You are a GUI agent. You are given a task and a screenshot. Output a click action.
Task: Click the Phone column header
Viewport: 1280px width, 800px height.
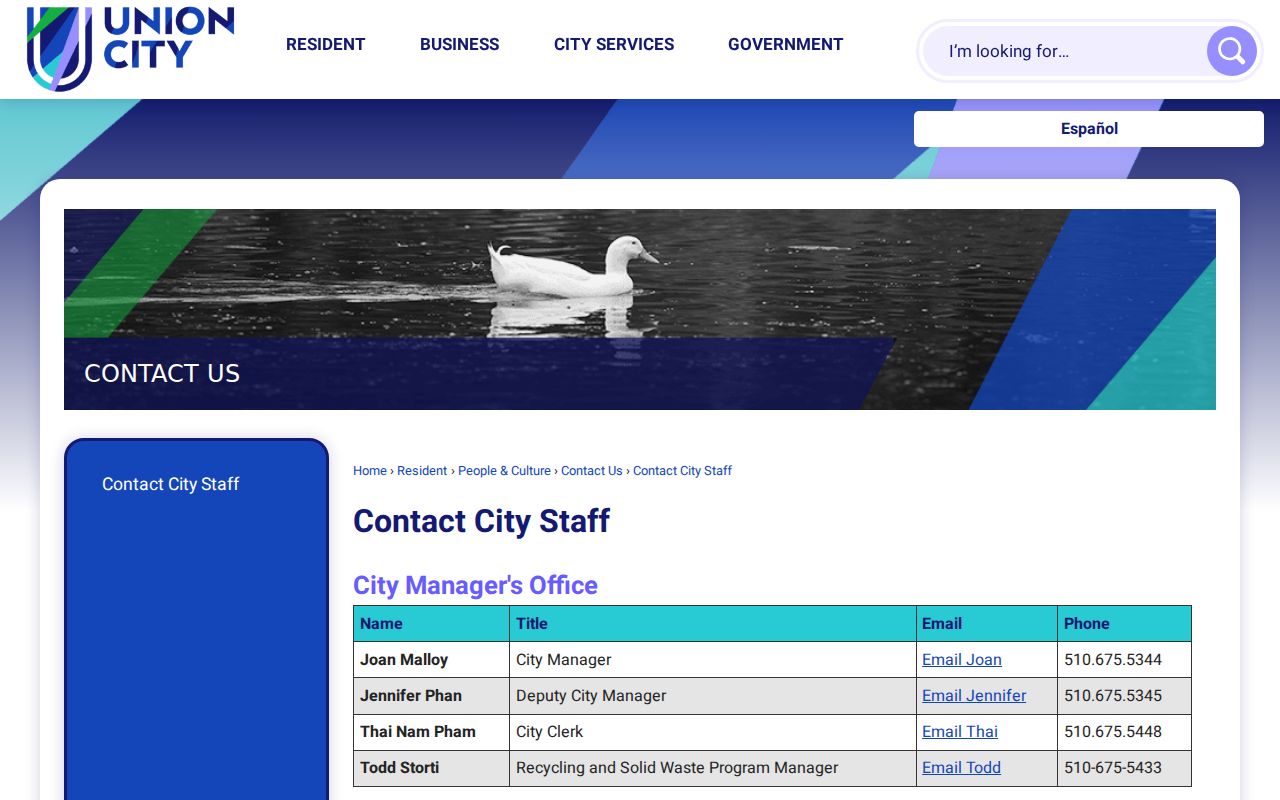(1124, 624)
